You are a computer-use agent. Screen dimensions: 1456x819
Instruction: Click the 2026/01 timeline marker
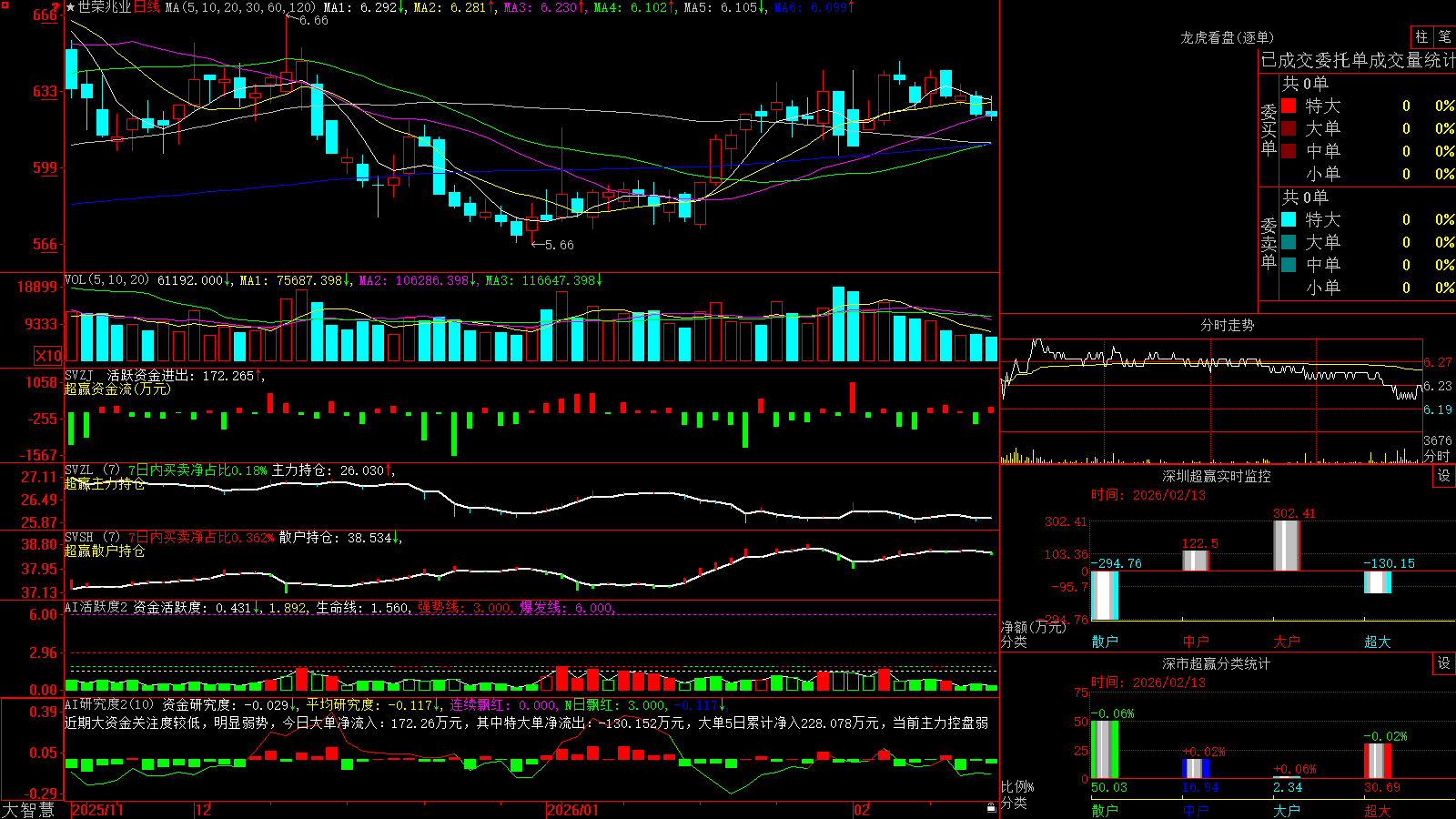tap(573, 810)
